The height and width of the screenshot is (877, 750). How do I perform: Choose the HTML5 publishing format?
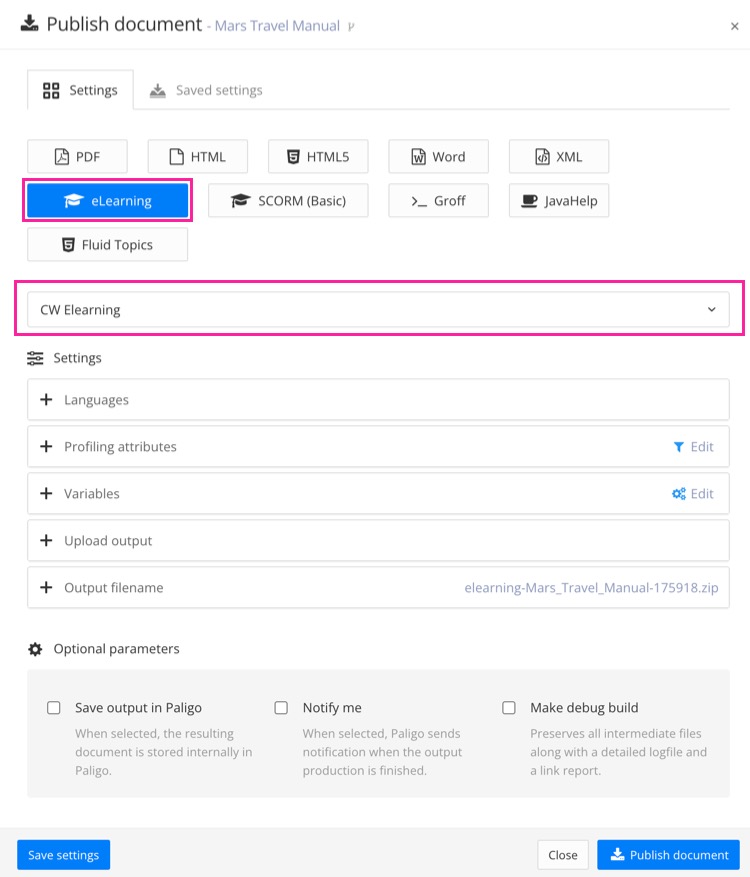click(317, 156)
